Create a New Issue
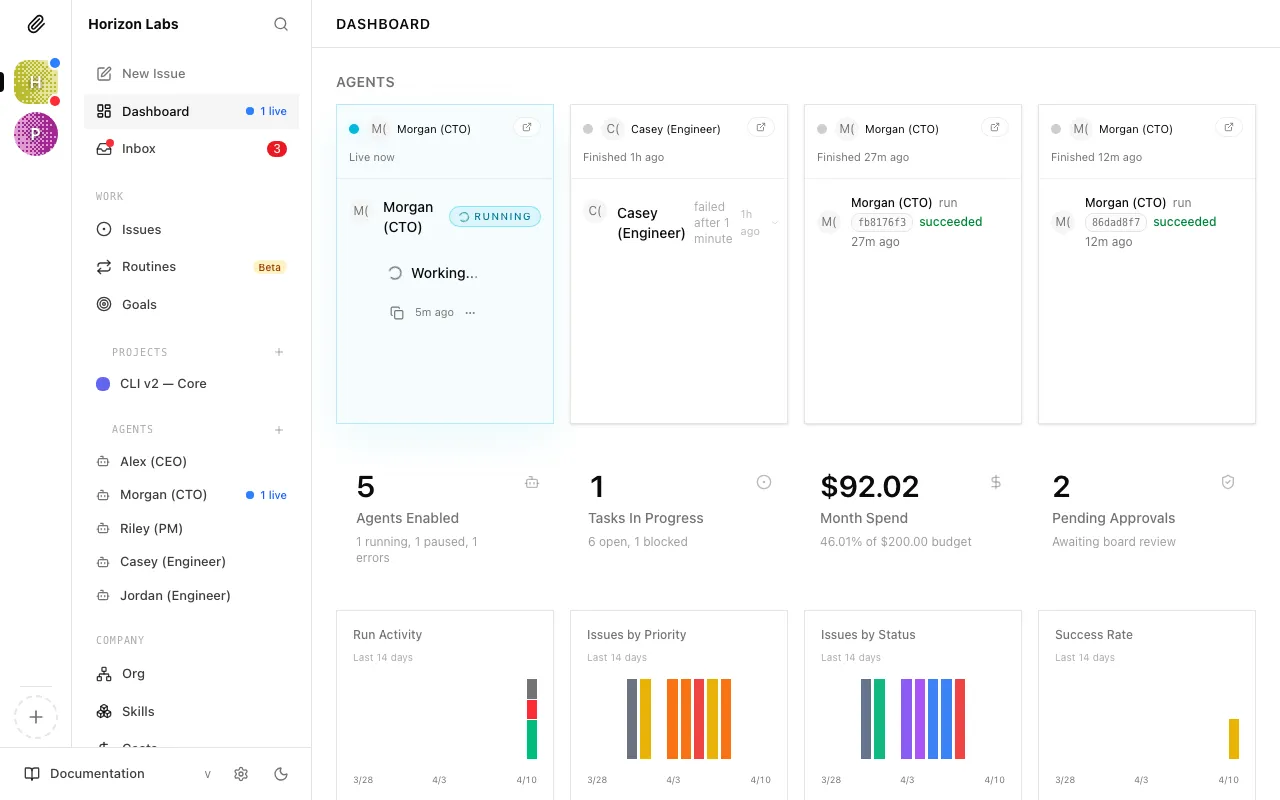 [x=191, y=74]
